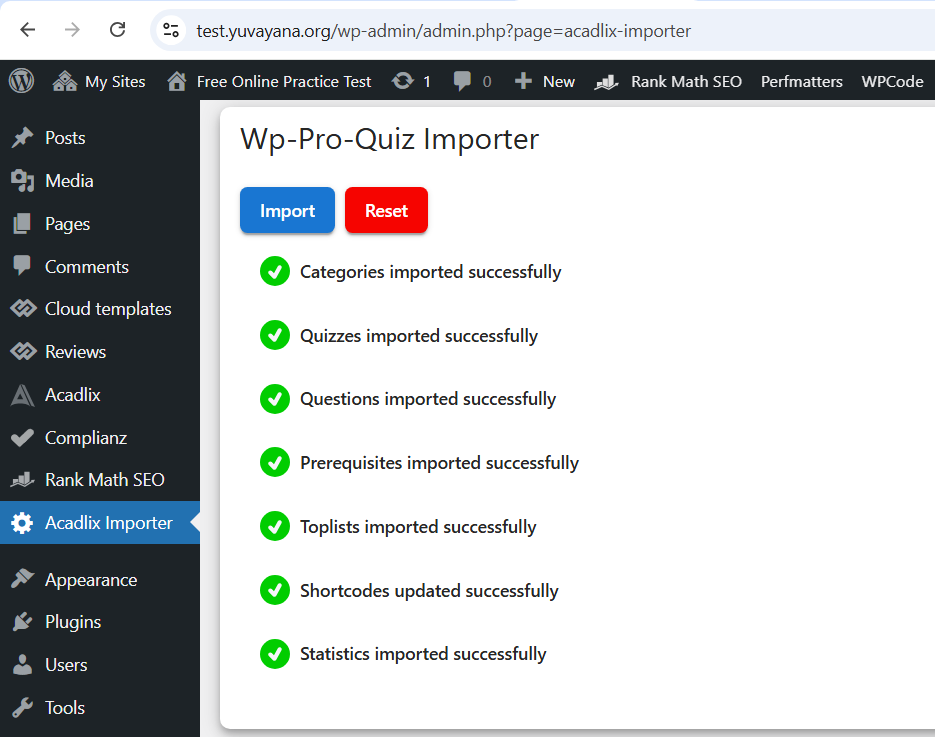Click the green checkmark beside Categories imported
The width and height of the screenshot is (935, 737).
pos(274,271)
